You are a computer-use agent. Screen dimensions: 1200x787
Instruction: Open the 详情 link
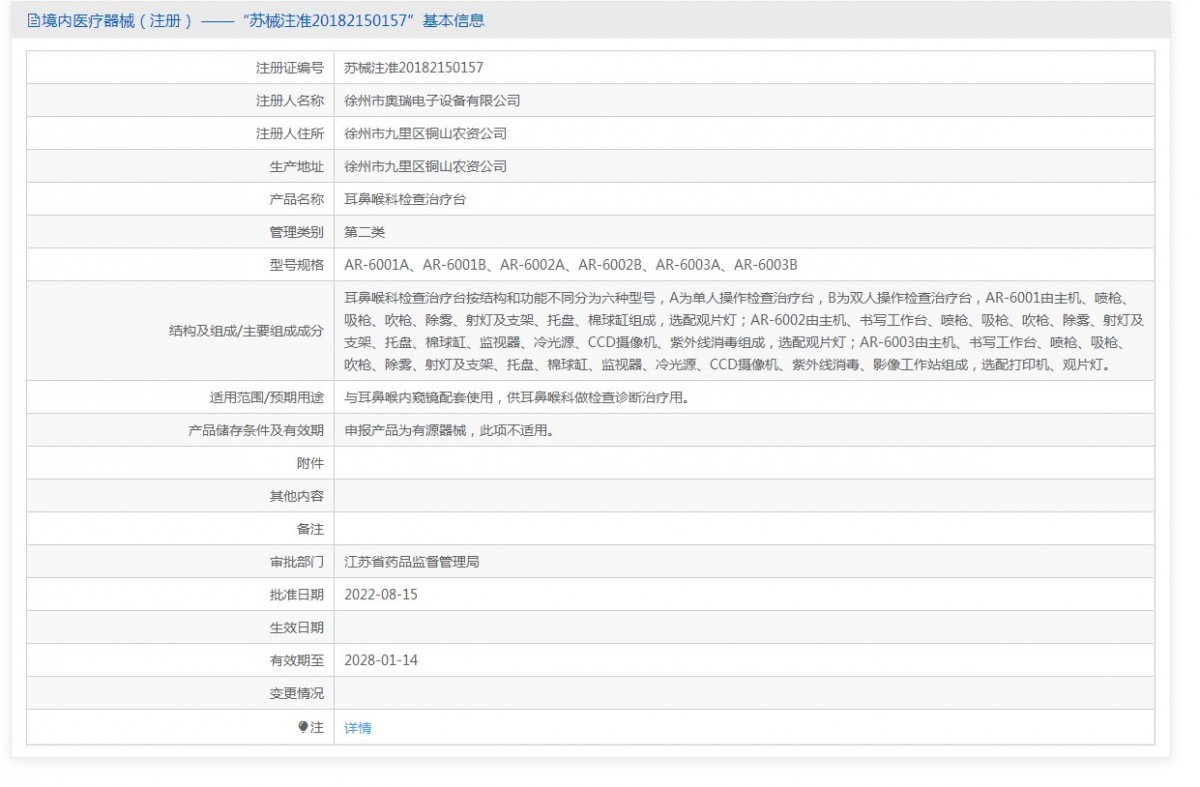point(357,728)
